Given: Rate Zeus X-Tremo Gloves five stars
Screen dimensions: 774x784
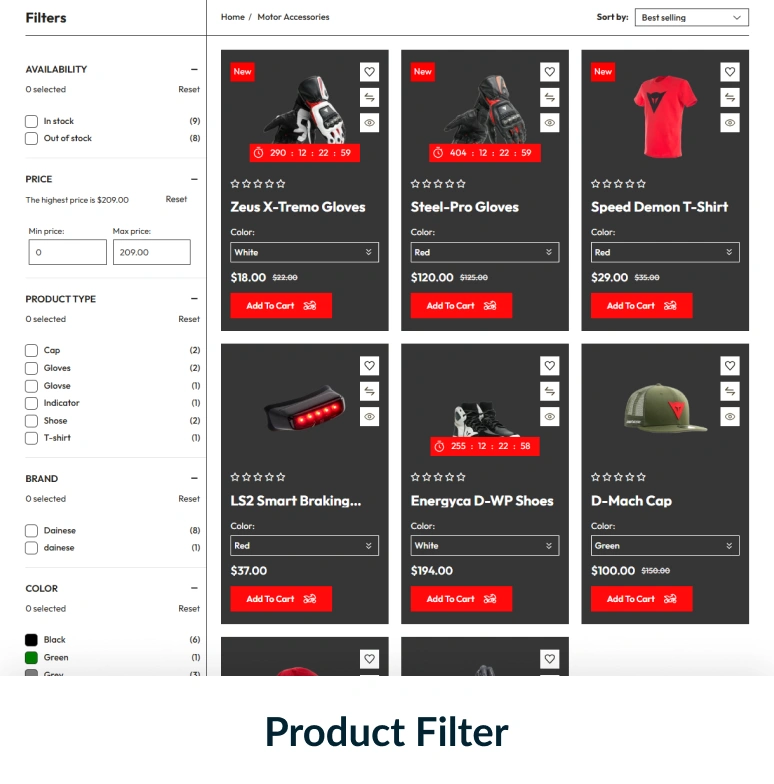Looking at the screenshot, I should (x=281, y=184).
